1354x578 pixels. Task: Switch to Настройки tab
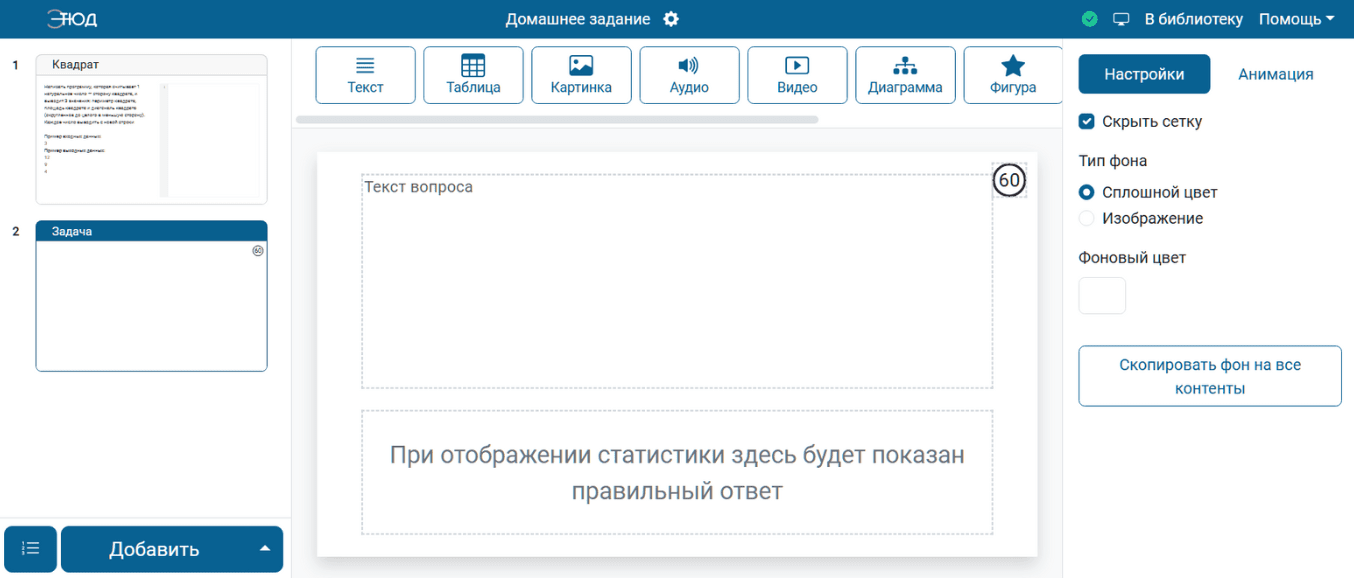(1144, 74)
